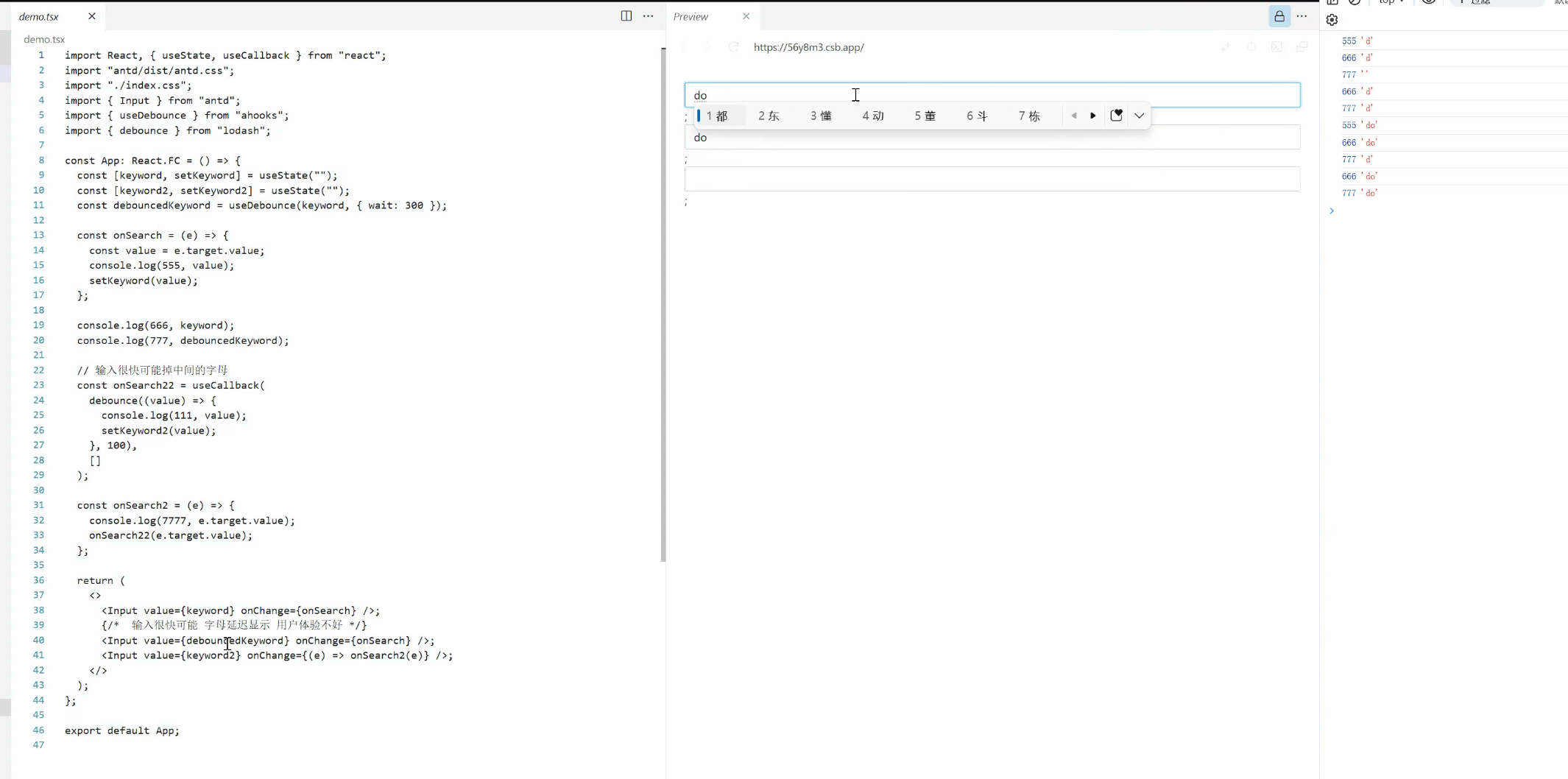Open the IME emoji/favorites heart icon
Viewport: 1568px width, 779px height.
1117,115
